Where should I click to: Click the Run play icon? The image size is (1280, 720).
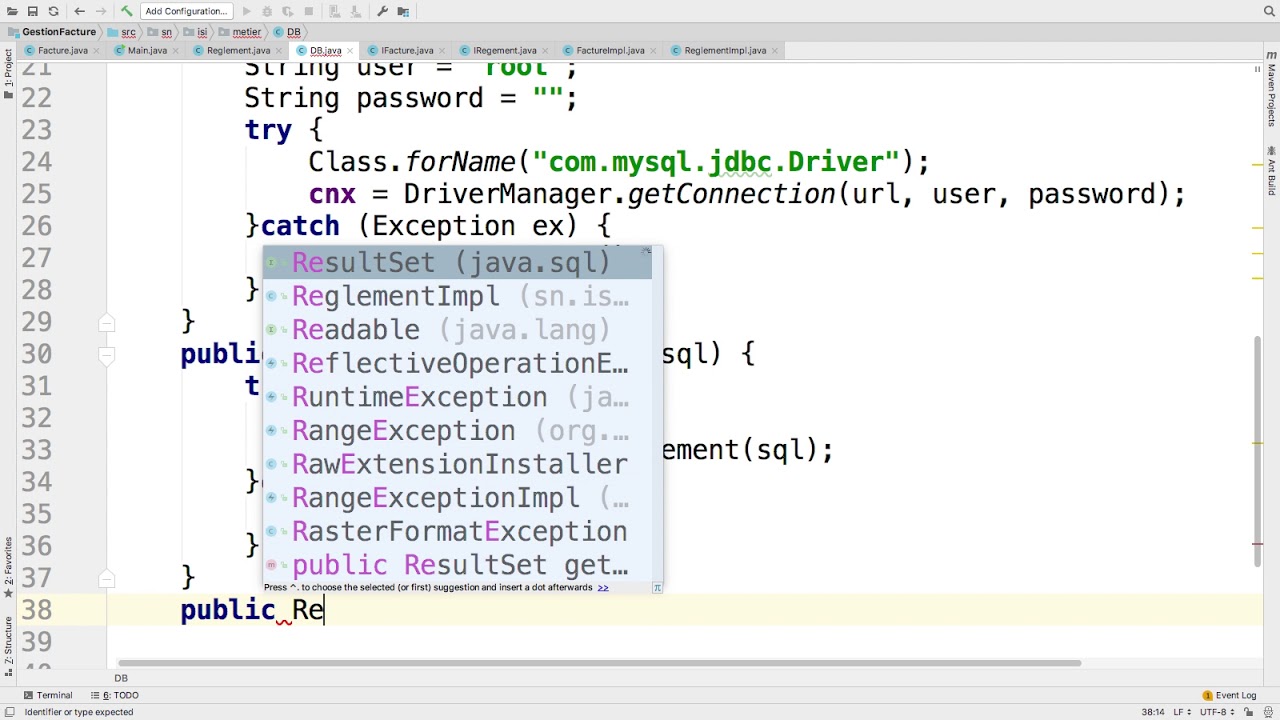pyautogui.click(x=246, y=11)
